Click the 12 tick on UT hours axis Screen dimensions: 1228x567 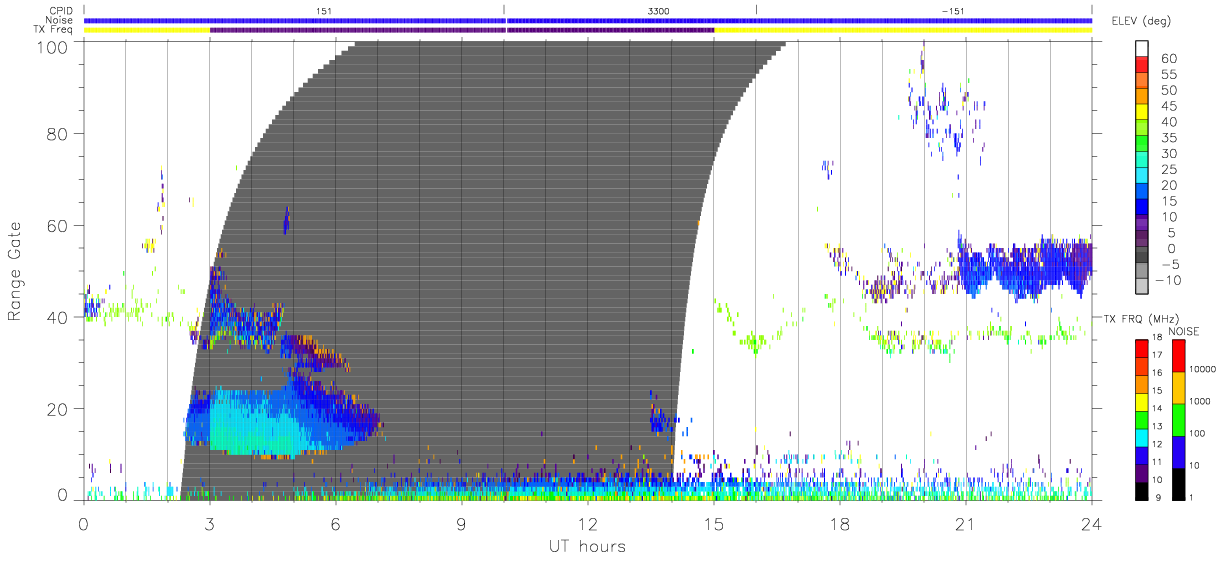pos(588,522)
